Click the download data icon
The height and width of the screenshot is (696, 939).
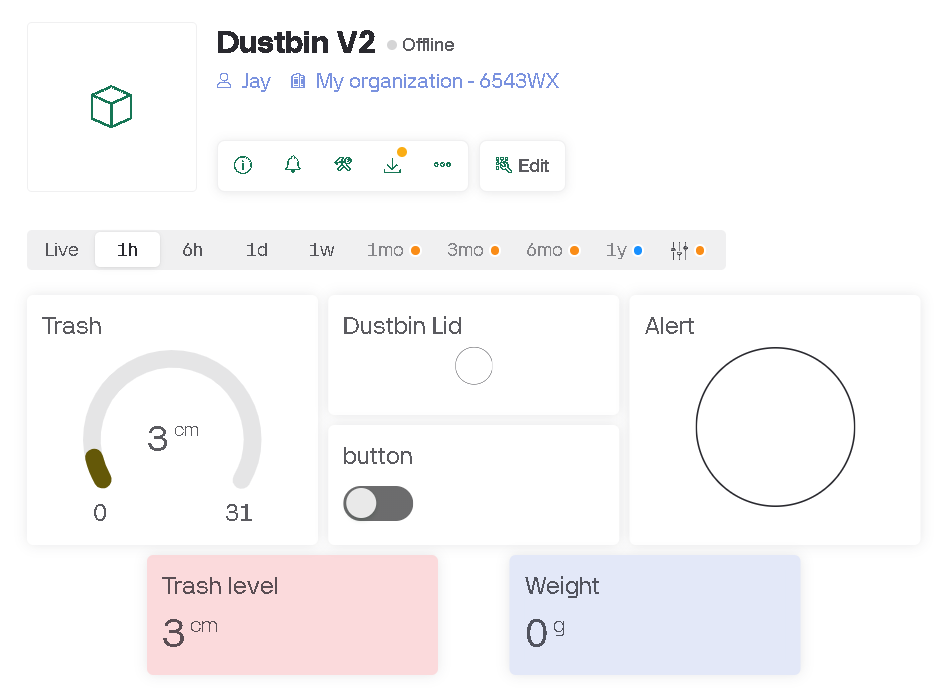[x=393, y=165]
